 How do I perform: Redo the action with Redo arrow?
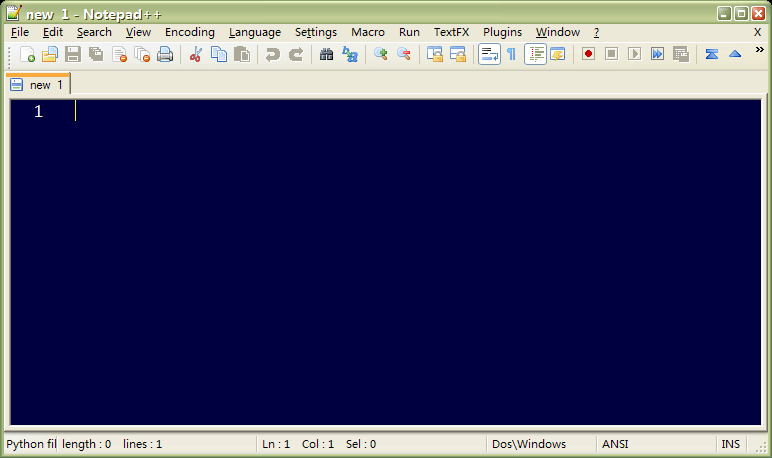click(x=295, y=54)
